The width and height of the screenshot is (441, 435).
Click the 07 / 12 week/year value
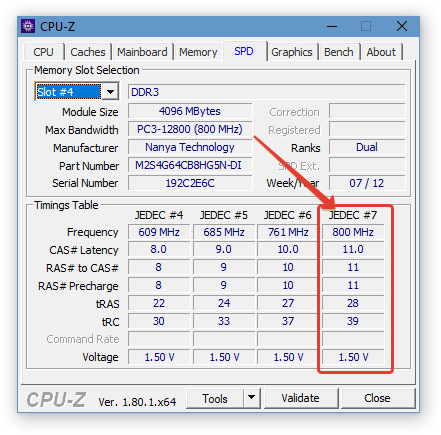click(367, 183)
